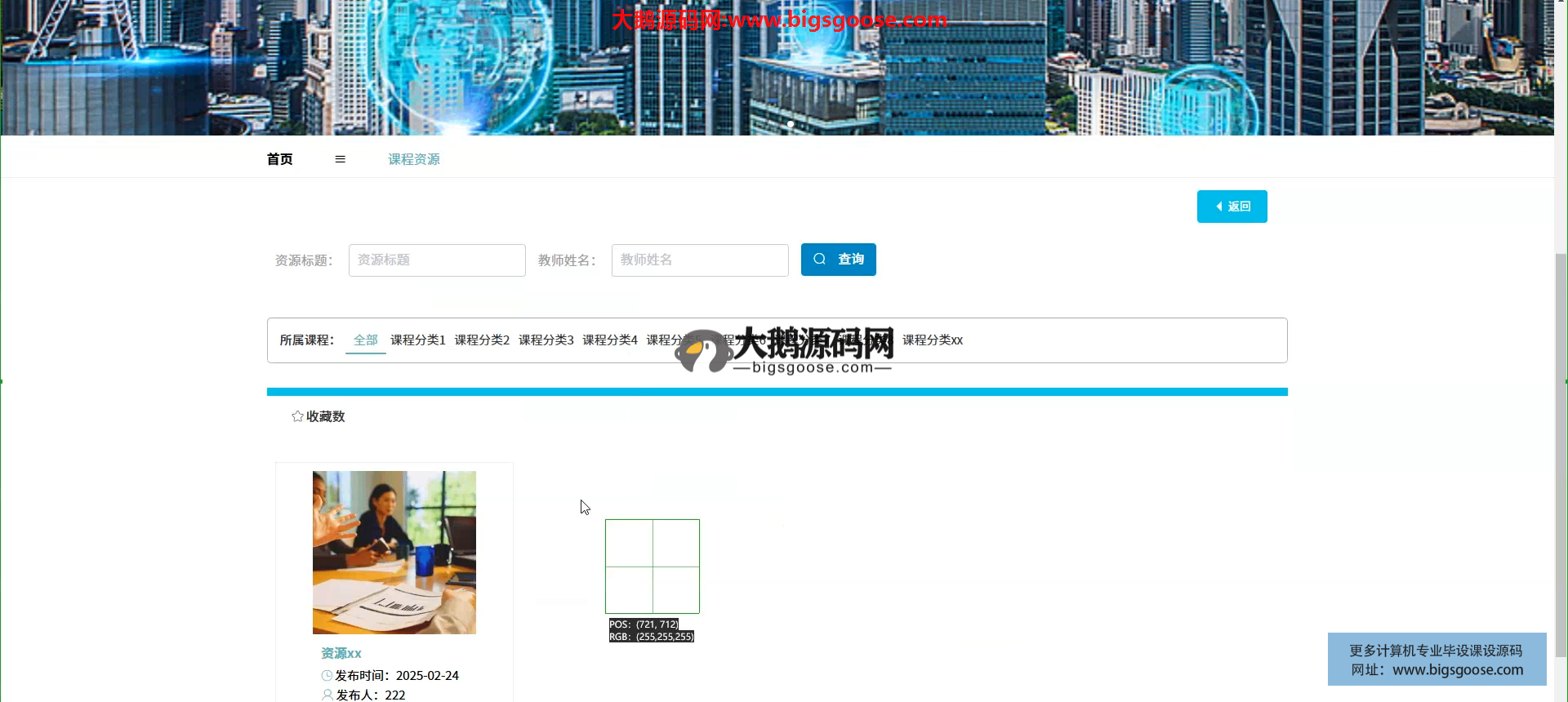Click the hamburger menu icon beside 首页
This screenshot has width=1568, height=702.
click(x=340, y=159)
